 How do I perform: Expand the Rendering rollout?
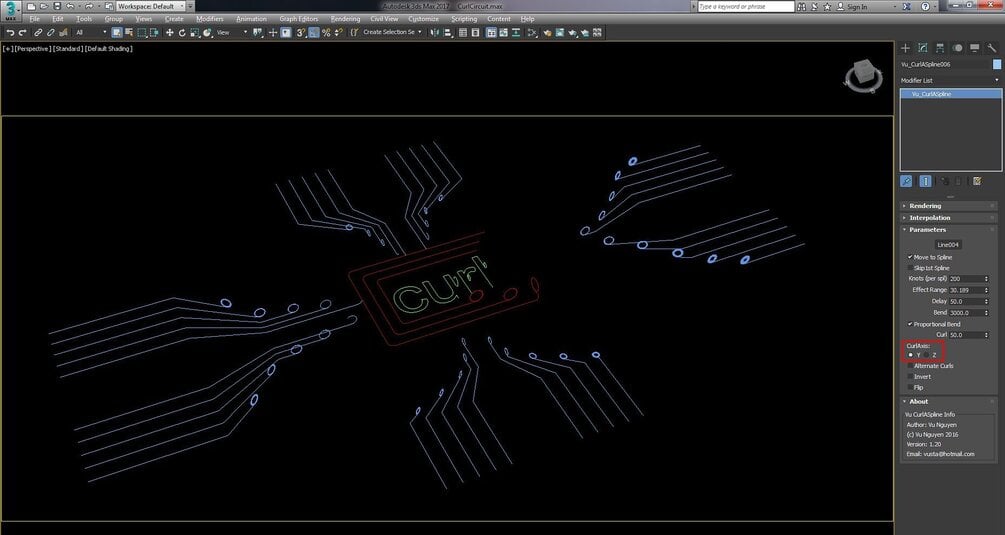949,206
